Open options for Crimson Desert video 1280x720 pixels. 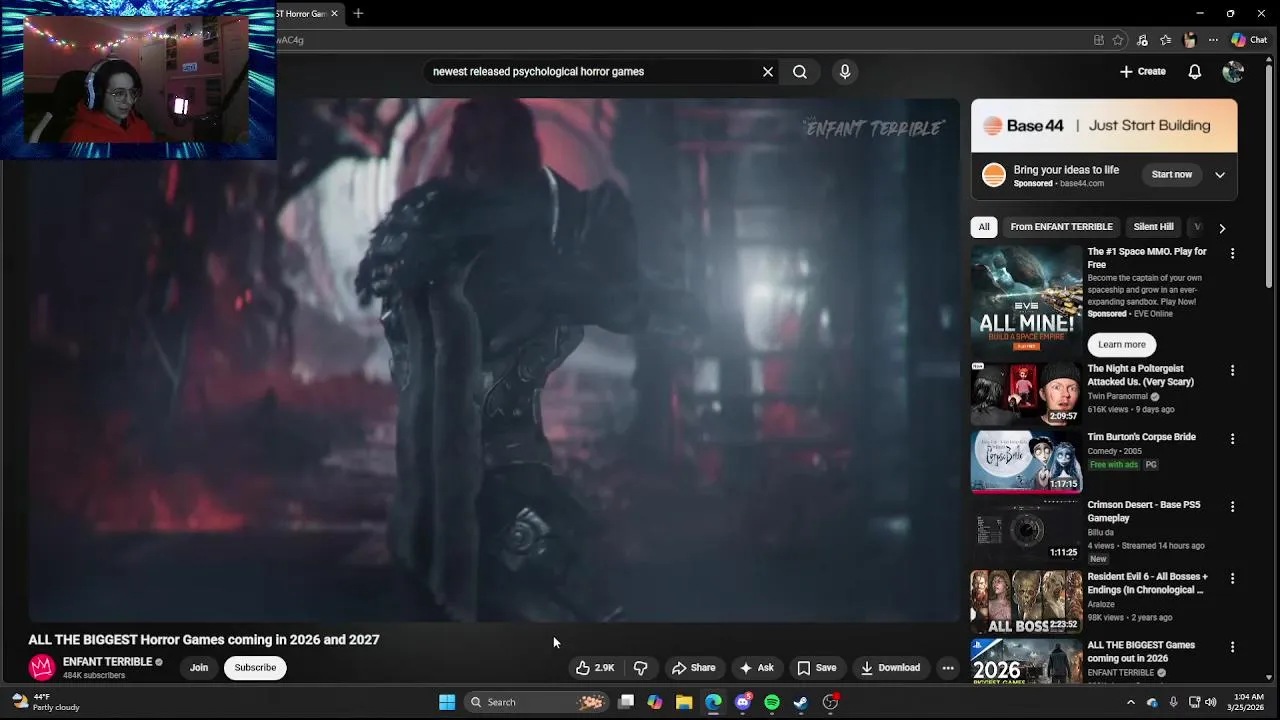1232,507
